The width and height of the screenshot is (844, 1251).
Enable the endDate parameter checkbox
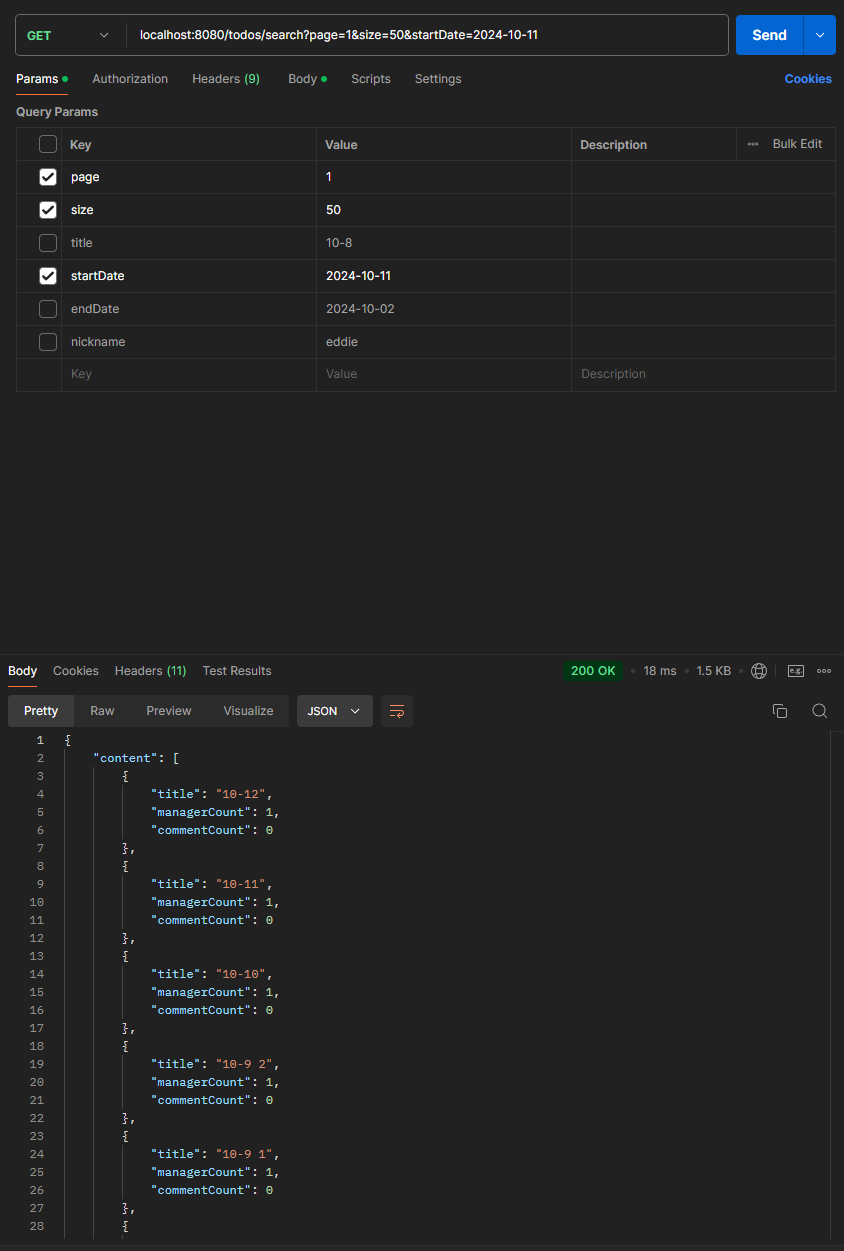[48, 309]
